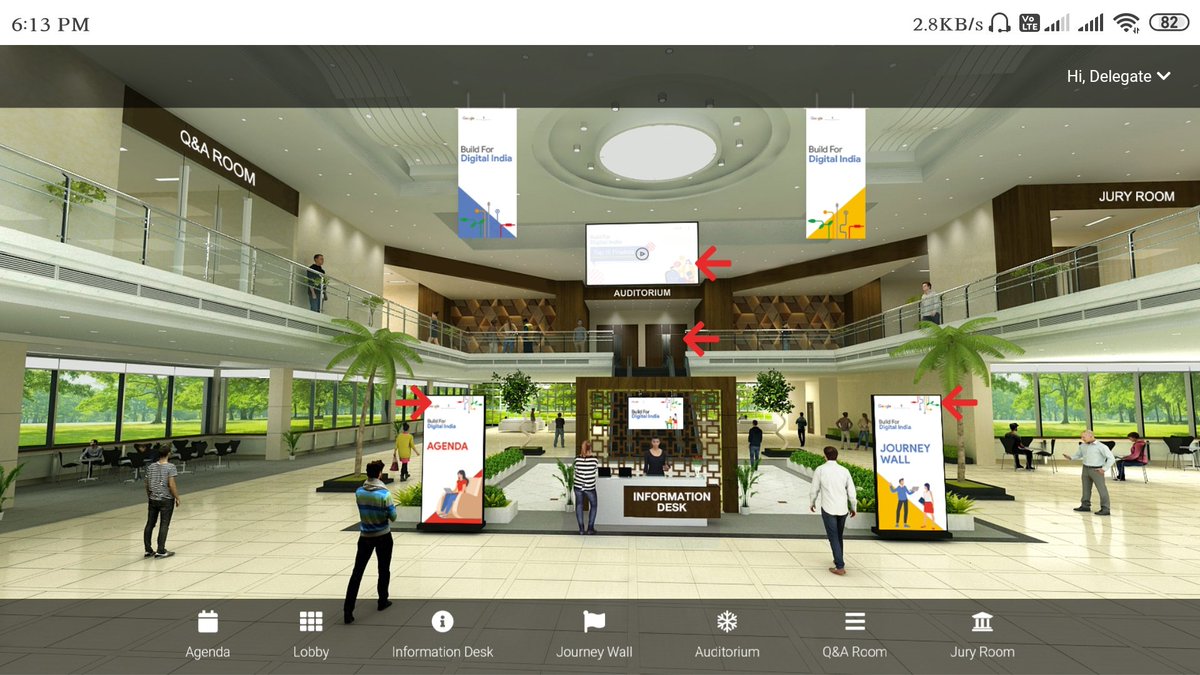The height and width of the screenshot is (675, 1200).
Task: Click the Q&A Room label in the bottom bar
Action: (x=855, y=652)
